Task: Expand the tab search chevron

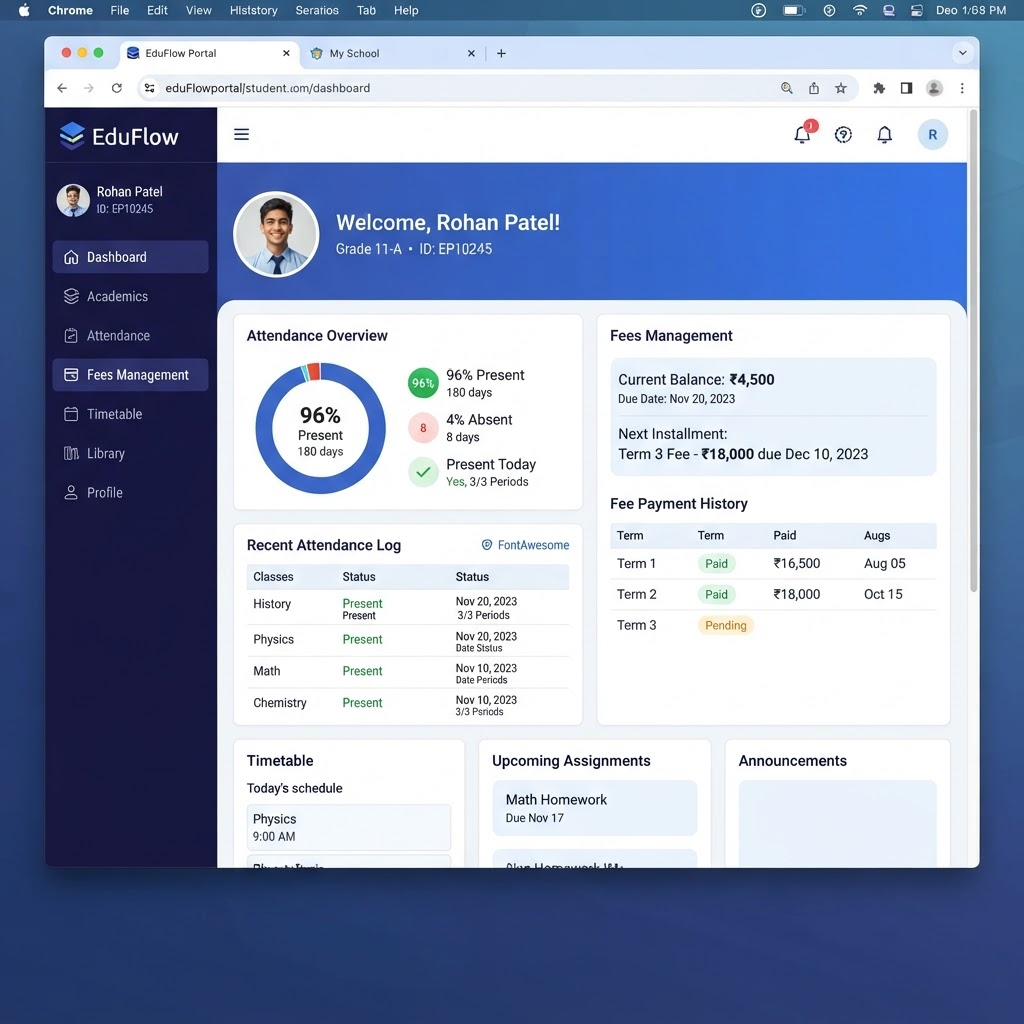Action: (x=962, y=53)
